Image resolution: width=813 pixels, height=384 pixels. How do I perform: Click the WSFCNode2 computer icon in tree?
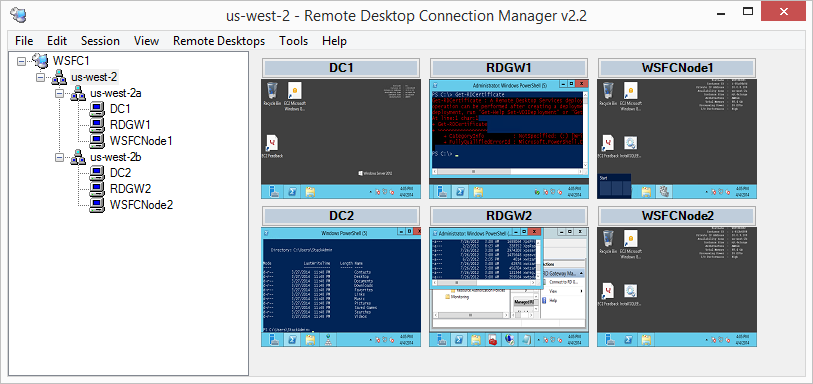pos(97,205)
